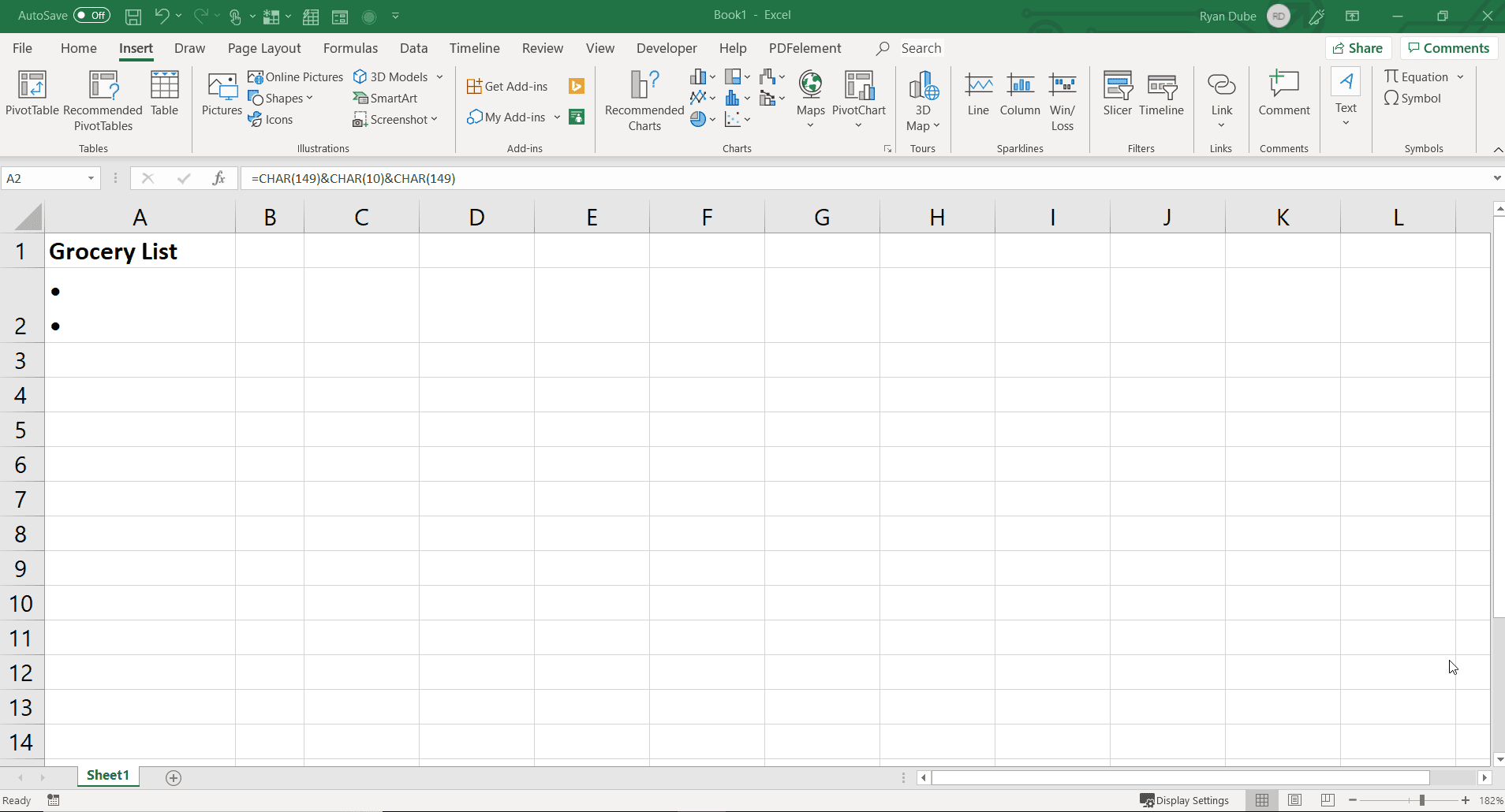1505x812 pixels.
Task: Insert a Win/Loss sparkline
Action: (x=1062, y=99)
